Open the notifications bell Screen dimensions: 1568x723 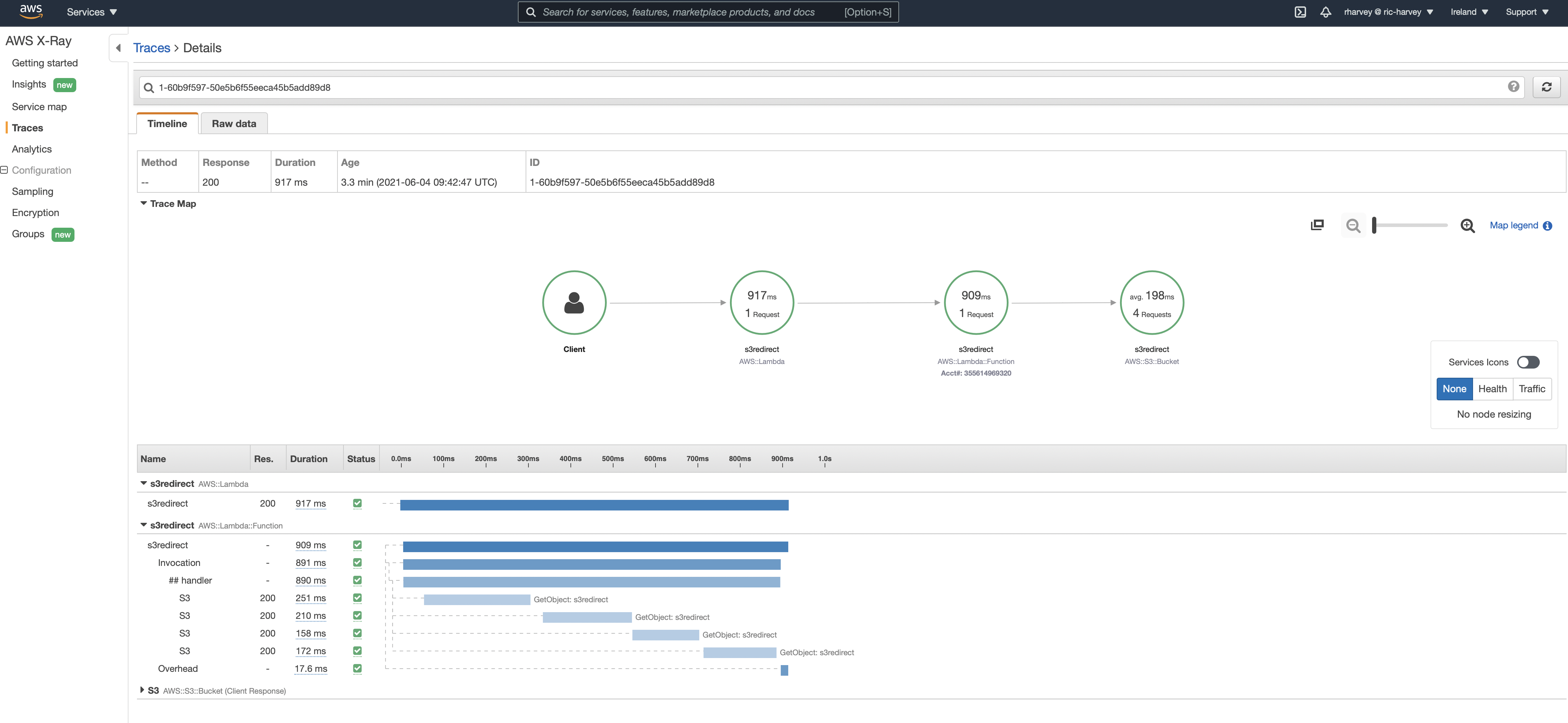tap(1325, 12)
